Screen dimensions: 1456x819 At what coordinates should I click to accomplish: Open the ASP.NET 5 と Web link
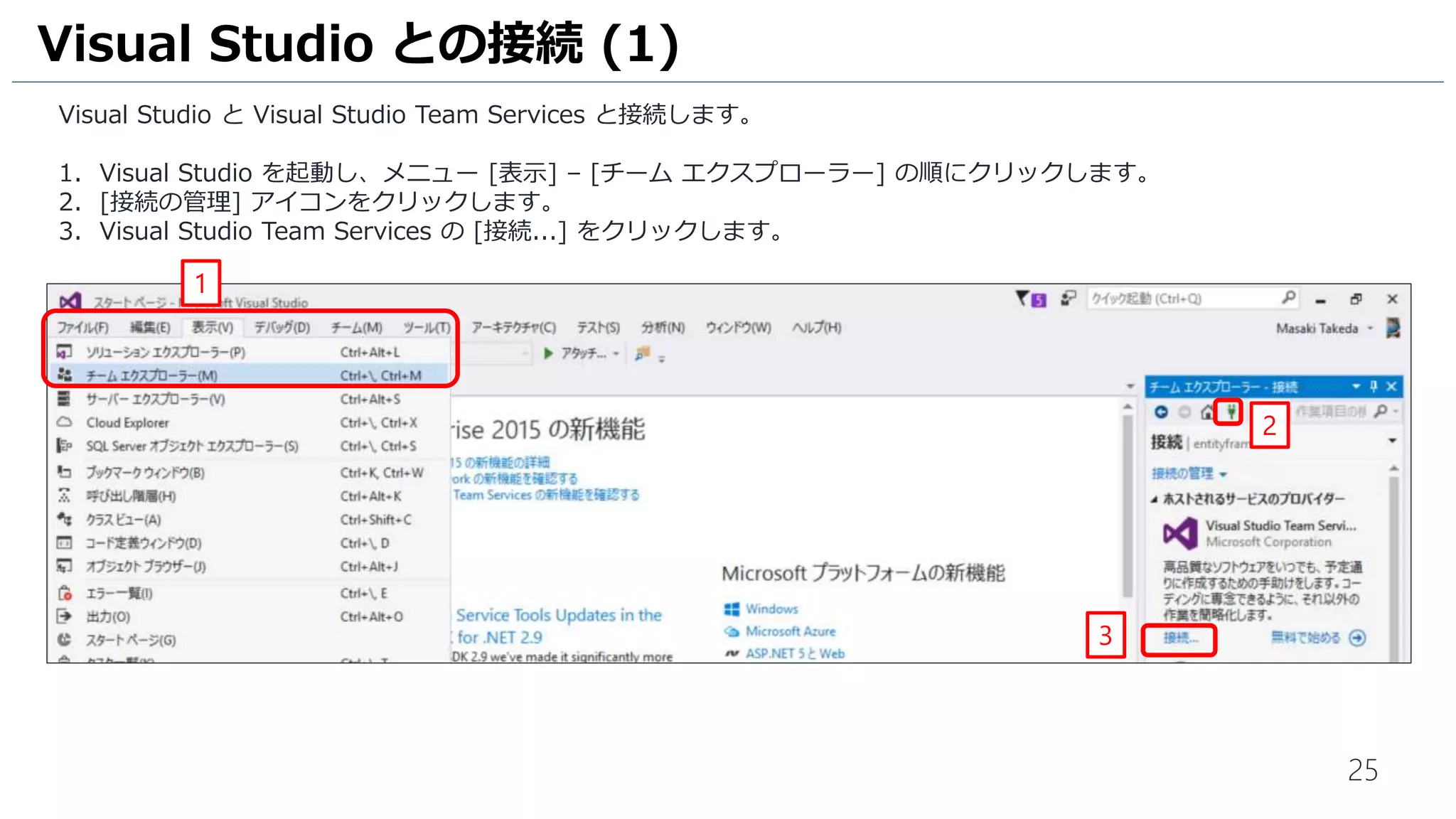point(795,653)
